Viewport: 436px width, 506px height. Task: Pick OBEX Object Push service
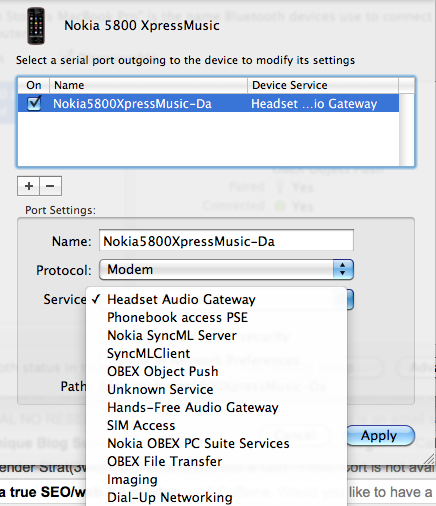[x=216, y=371]
